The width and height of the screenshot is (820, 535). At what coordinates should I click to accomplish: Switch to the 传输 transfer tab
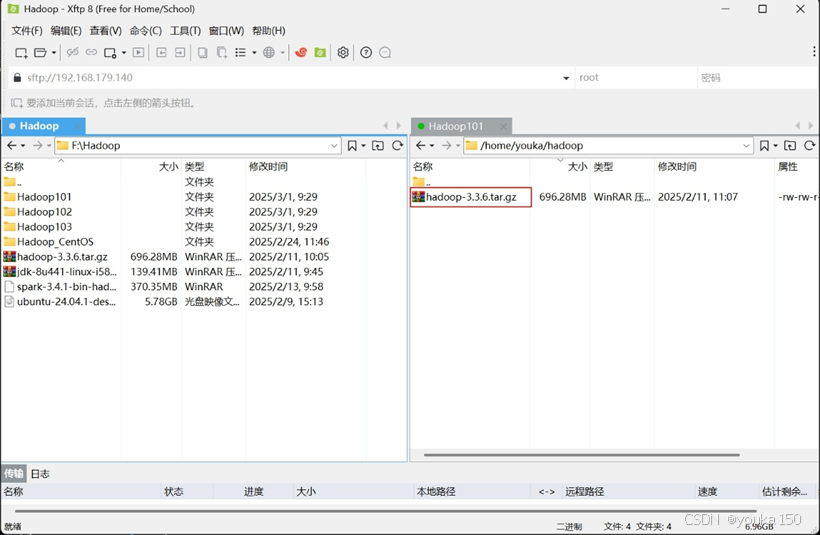(x=14, y=474)
